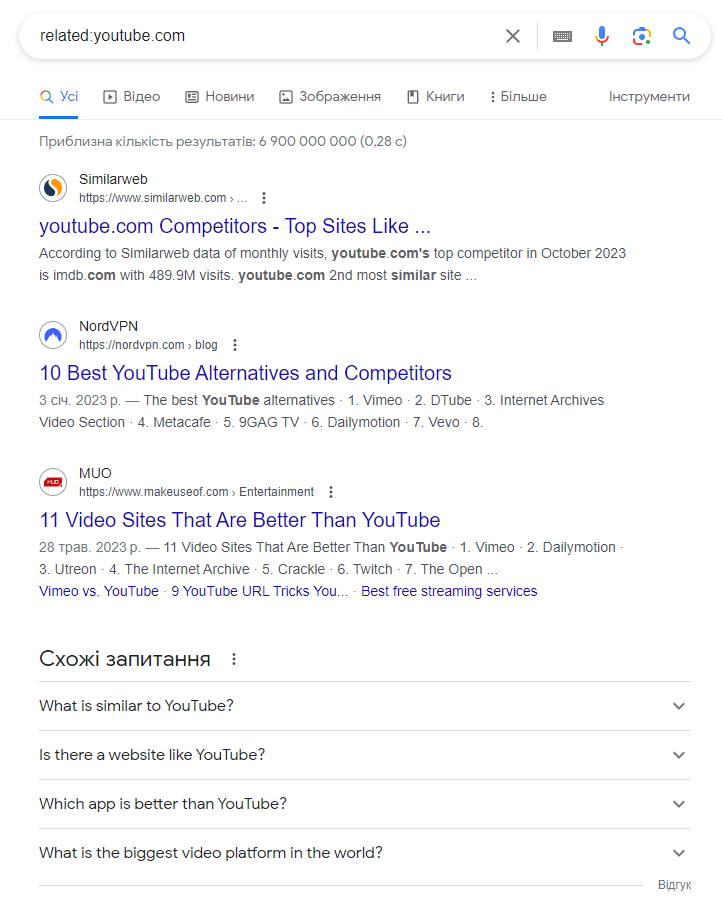722x901 pixels.
Task: Open "10 Best YouTube Alternatives and Competitors" link
Action: (x=245, y=373)
